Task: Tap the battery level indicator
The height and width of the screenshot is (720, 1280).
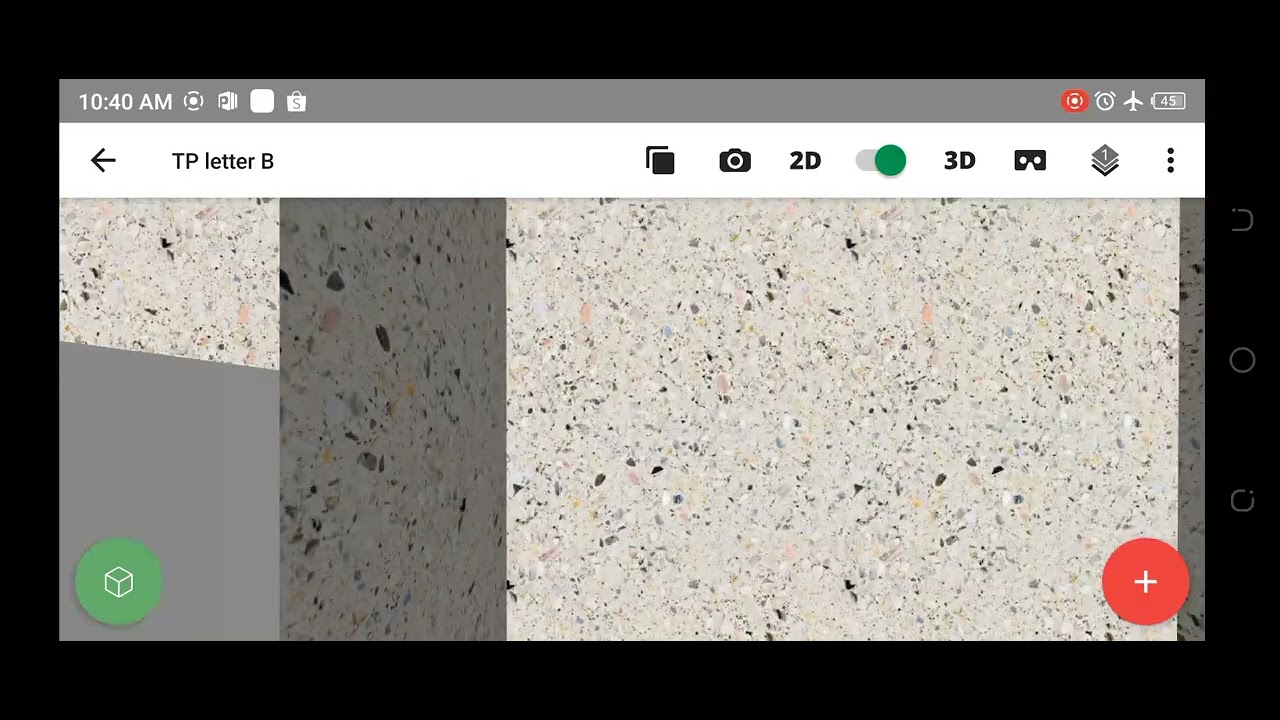Action: (1168, 101)
